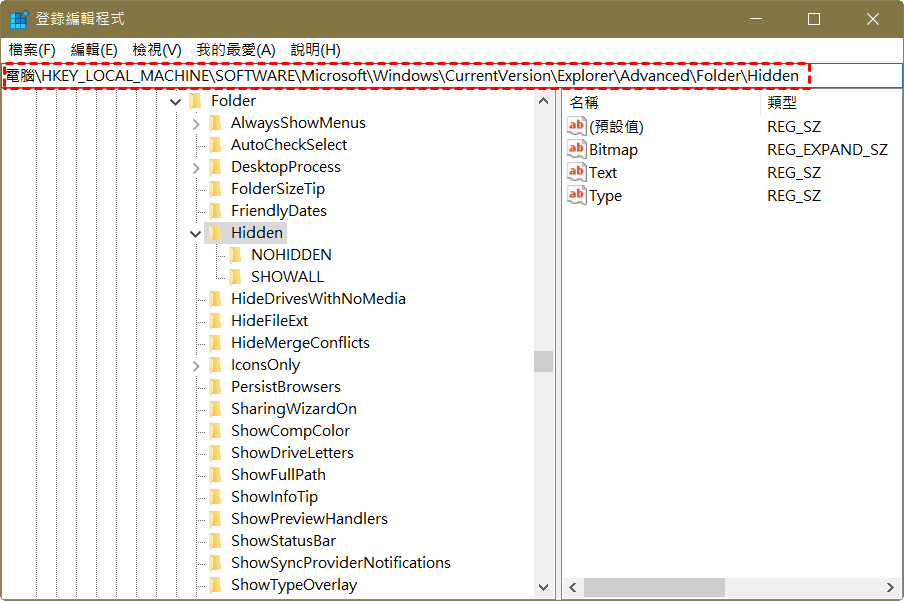Viewport: 904px width, 601px height.
Task: Click the string icon beside Bitmap
Action: tap(577, 149)
